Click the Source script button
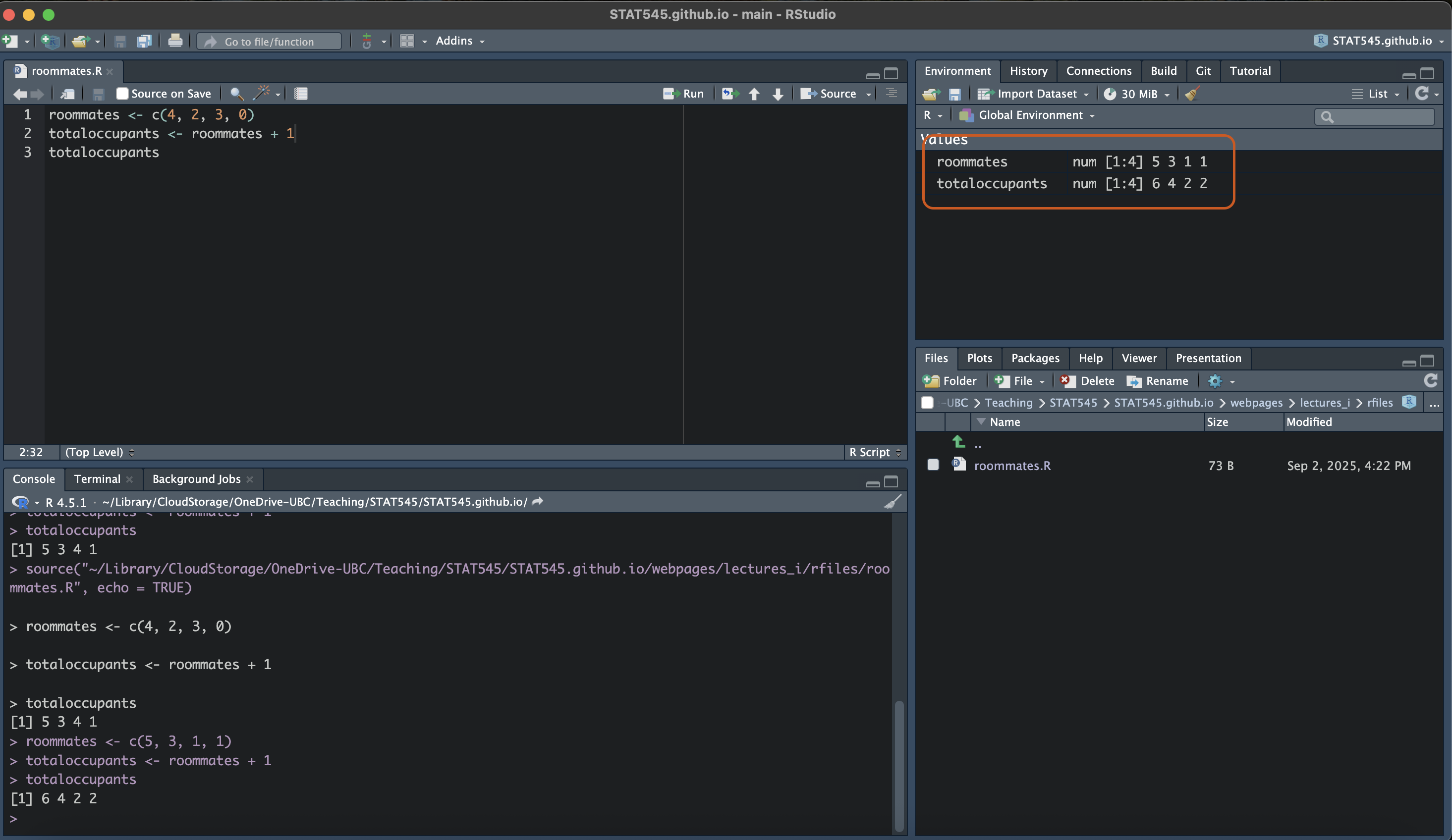1452x840 pixels. pyautogui.click(x=829, y=94)
